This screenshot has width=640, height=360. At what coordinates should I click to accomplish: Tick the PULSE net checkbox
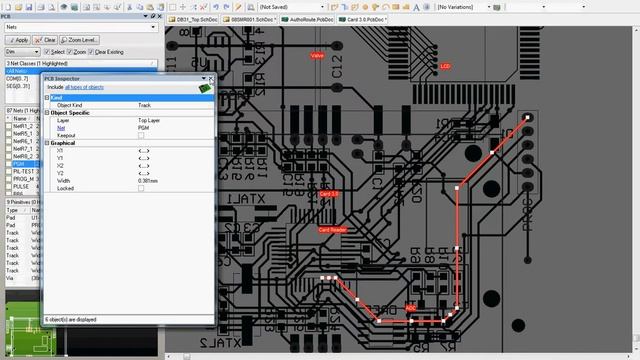point(9,187)
